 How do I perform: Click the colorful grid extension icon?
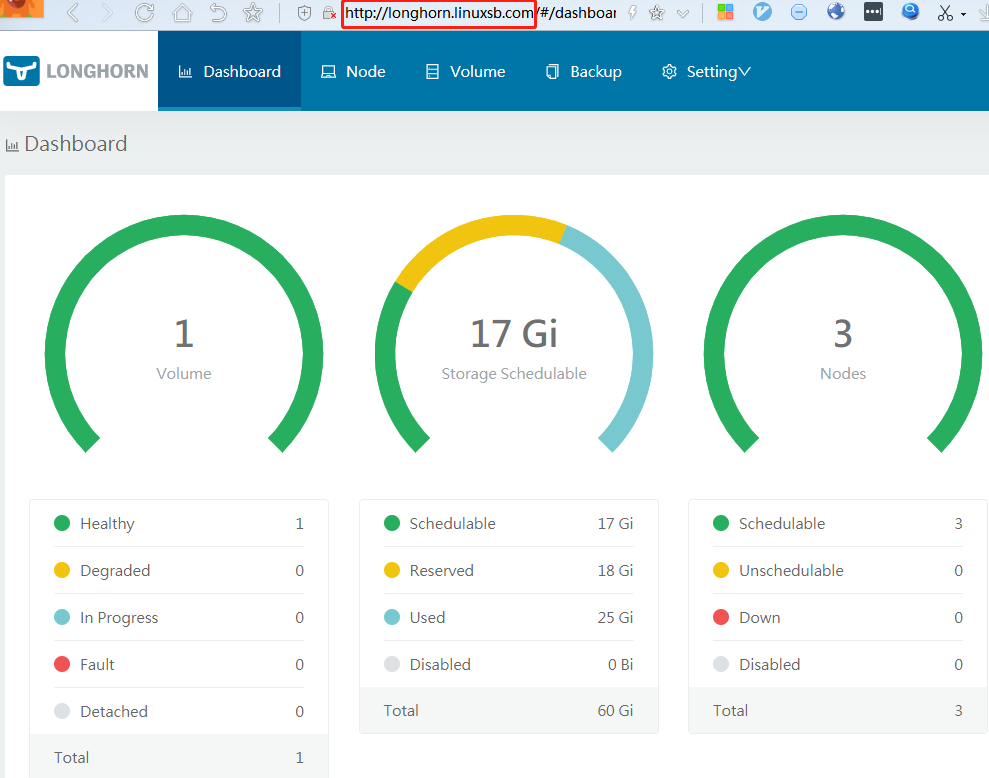click(x=725, y=13)
